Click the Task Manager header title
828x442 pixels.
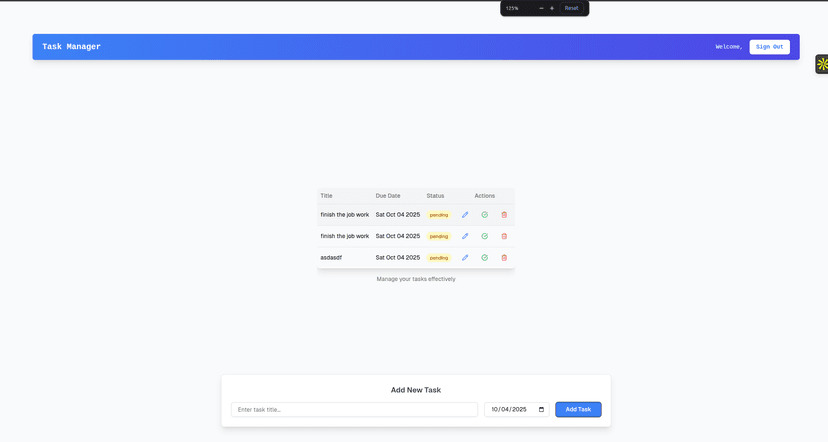[71, 47]
